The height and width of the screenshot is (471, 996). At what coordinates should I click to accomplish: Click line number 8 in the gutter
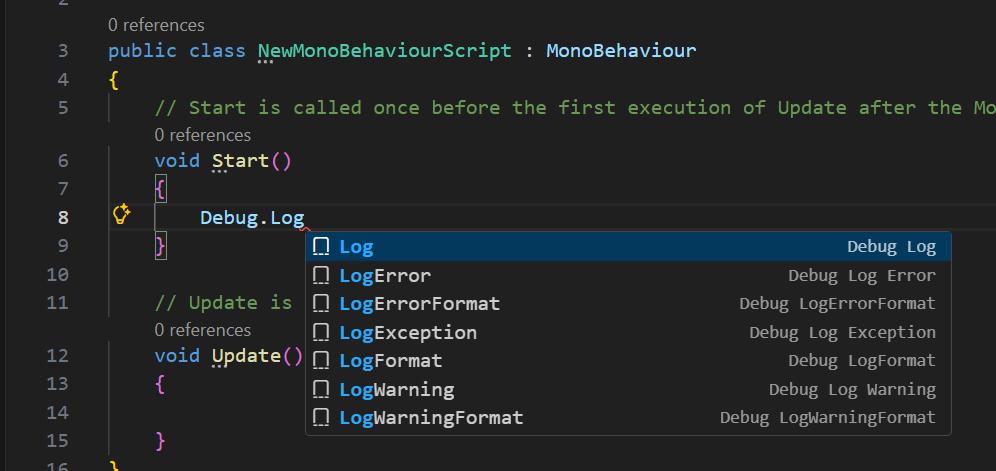pos(63,218)
